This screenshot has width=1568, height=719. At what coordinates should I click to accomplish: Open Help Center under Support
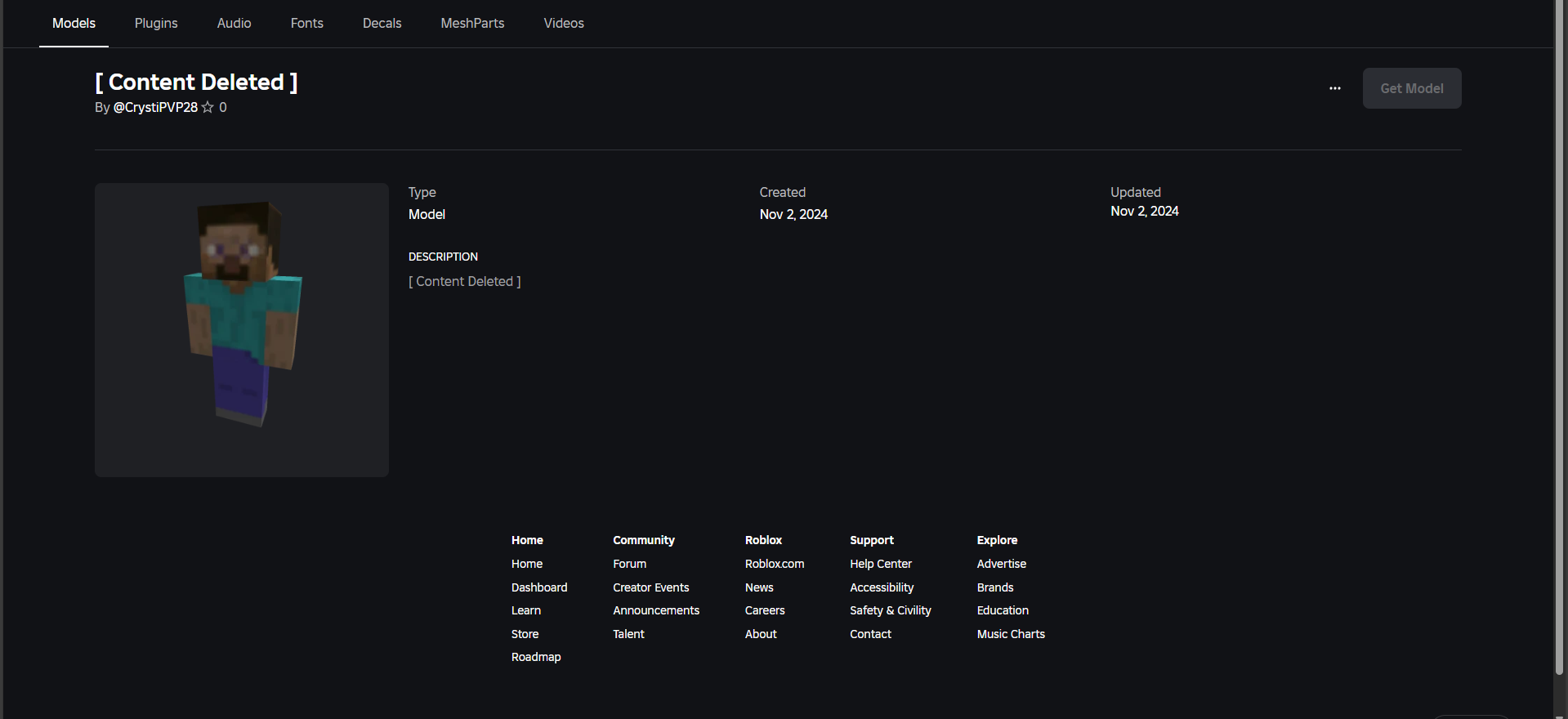click(881, 564)
